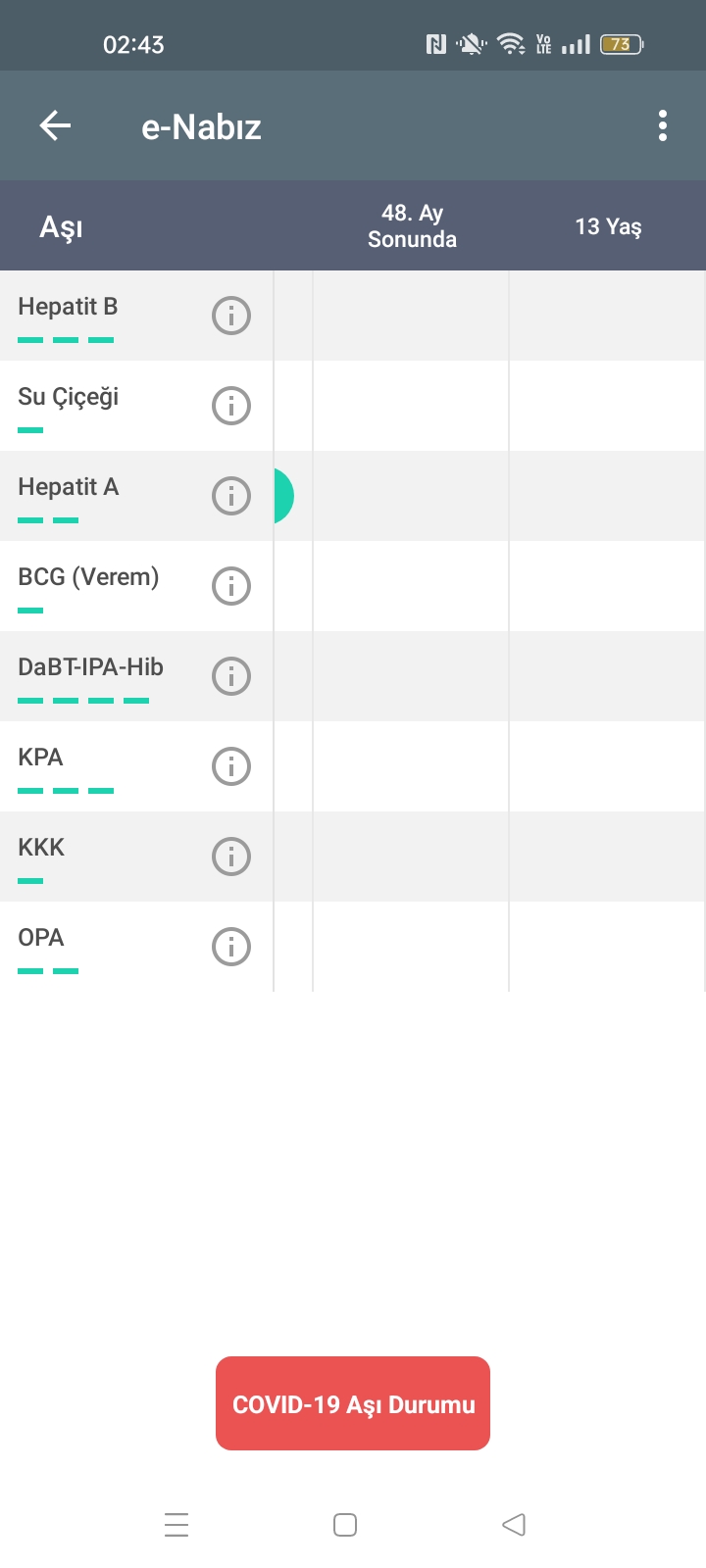
Task: Show info for Hepatit B vaccine
Action: tap(231, 316)
